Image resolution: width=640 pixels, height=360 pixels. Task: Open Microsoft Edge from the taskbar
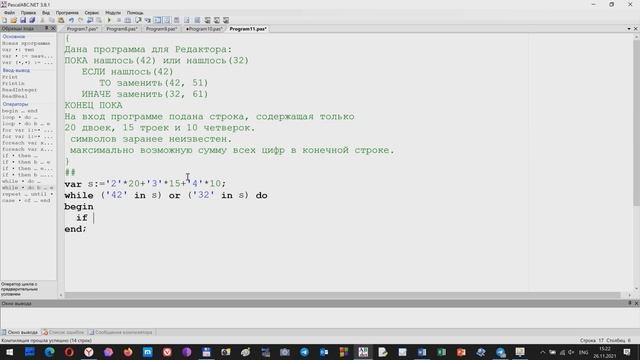pyautogui.click(x=49, y=352)
